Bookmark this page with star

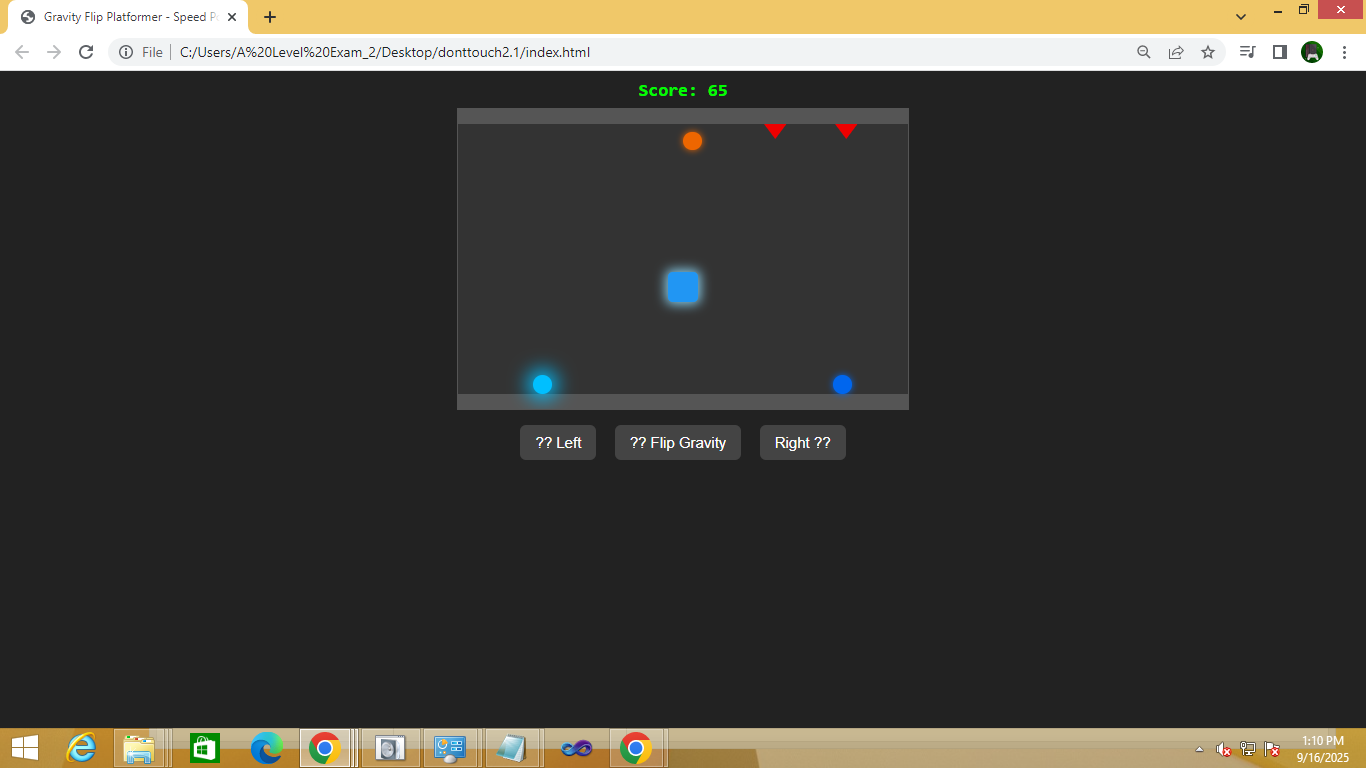click(x=1208, y=52)
